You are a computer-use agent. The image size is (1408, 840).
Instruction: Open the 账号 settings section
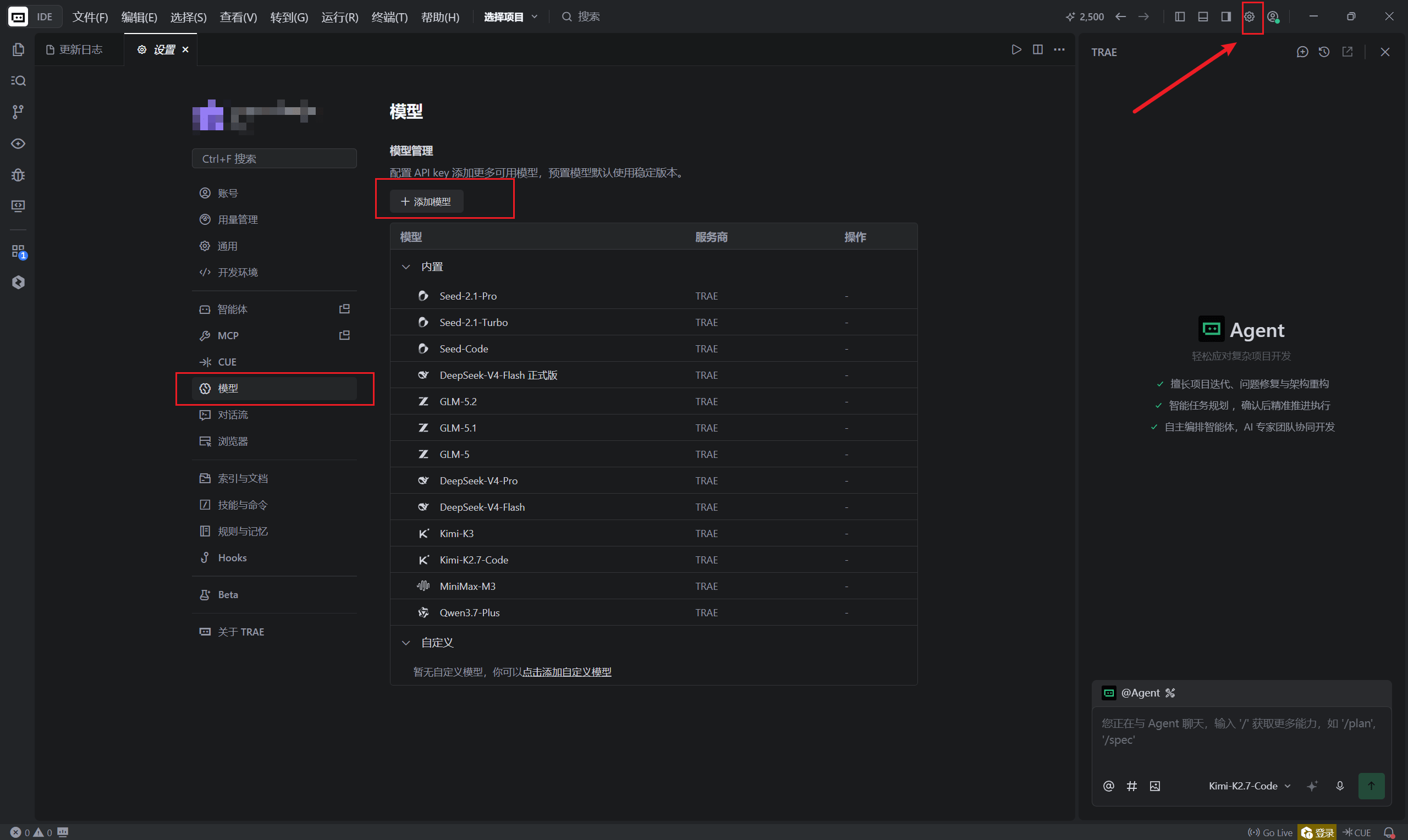point(274,193)
